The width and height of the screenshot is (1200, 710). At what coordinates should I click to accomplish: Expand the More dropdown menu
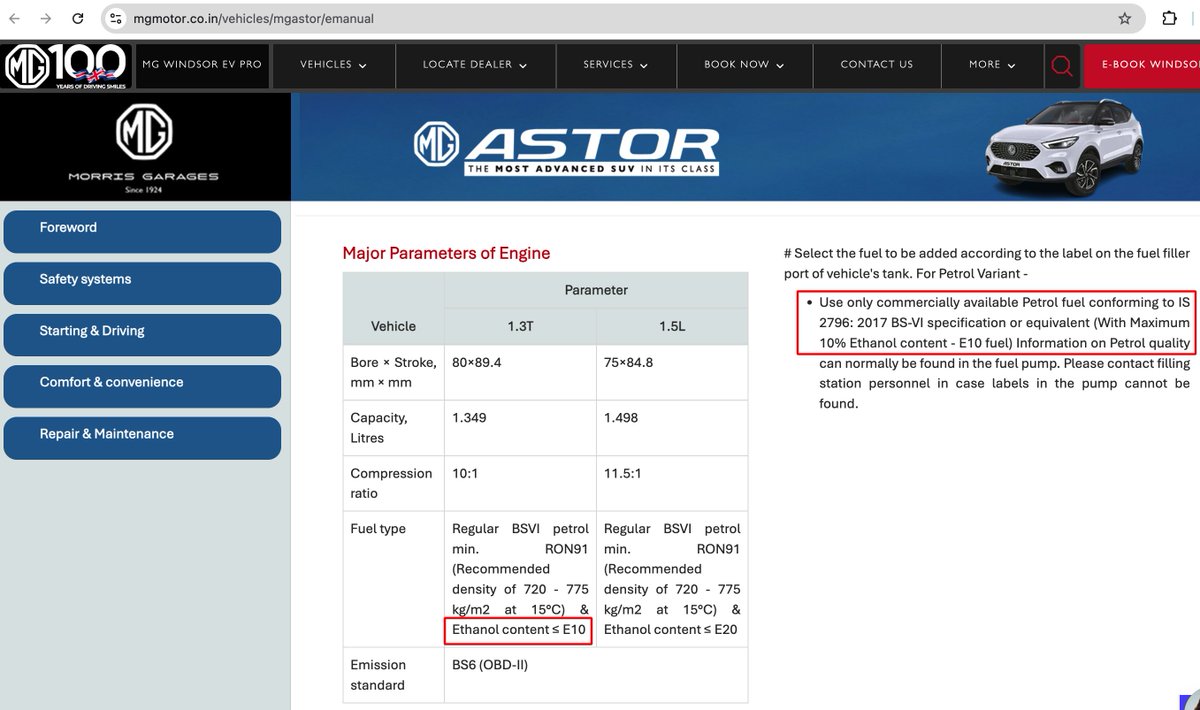[x=992, y=64]
